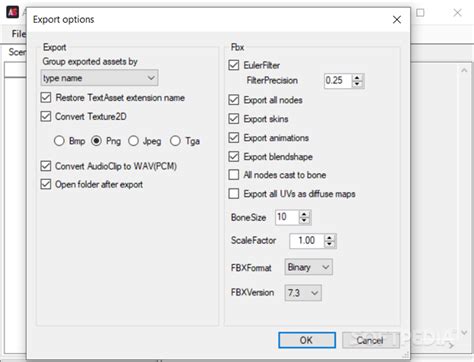The width and height of the screenshot is (474, 362).
Task: Increase FilterPrecision with up arrow
Action: coord(357,78)
